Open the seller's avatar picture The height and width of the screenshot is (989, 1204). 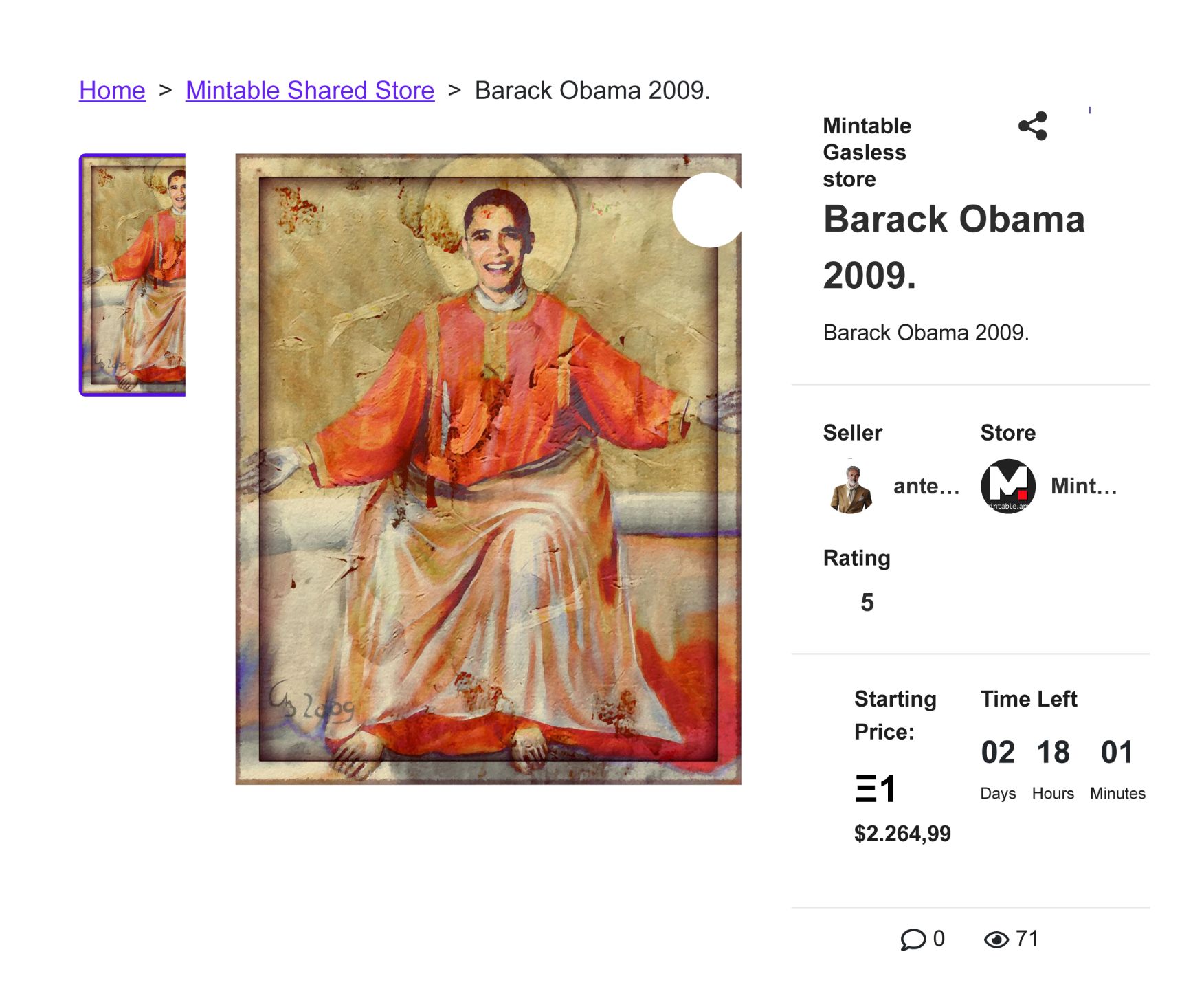point(851,487)
